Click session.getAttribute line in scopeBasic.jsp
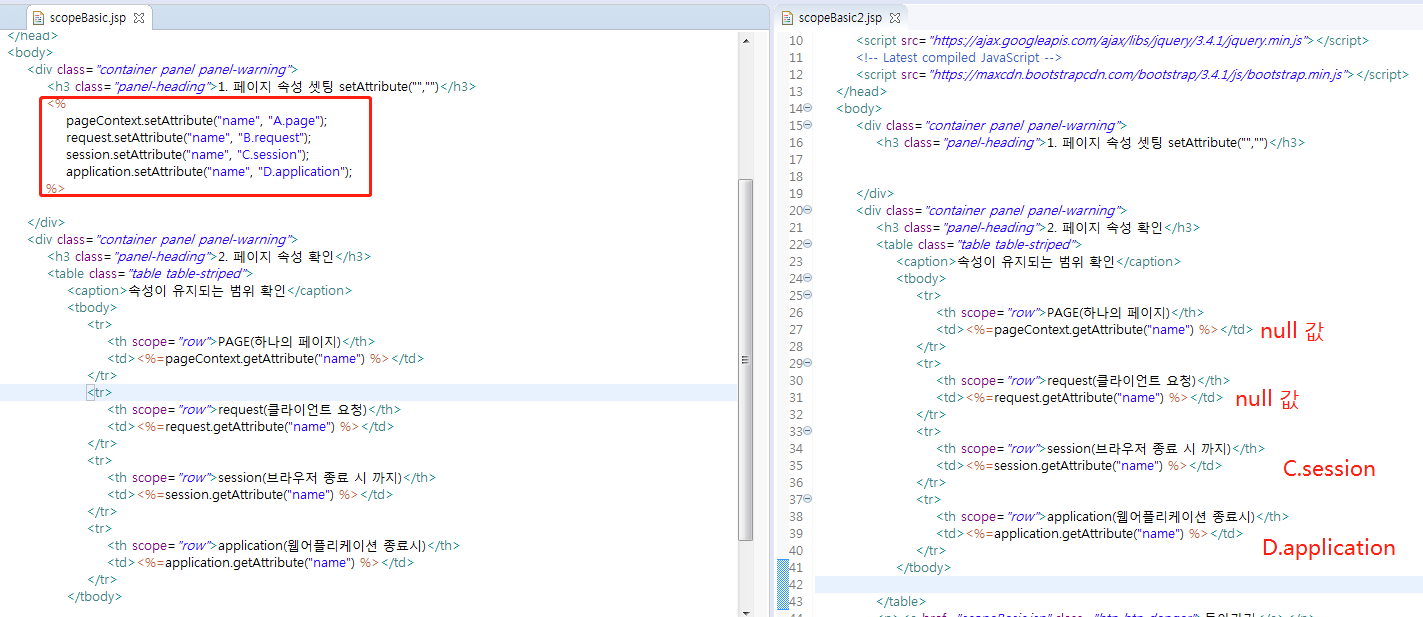 [x=250, y=494]
